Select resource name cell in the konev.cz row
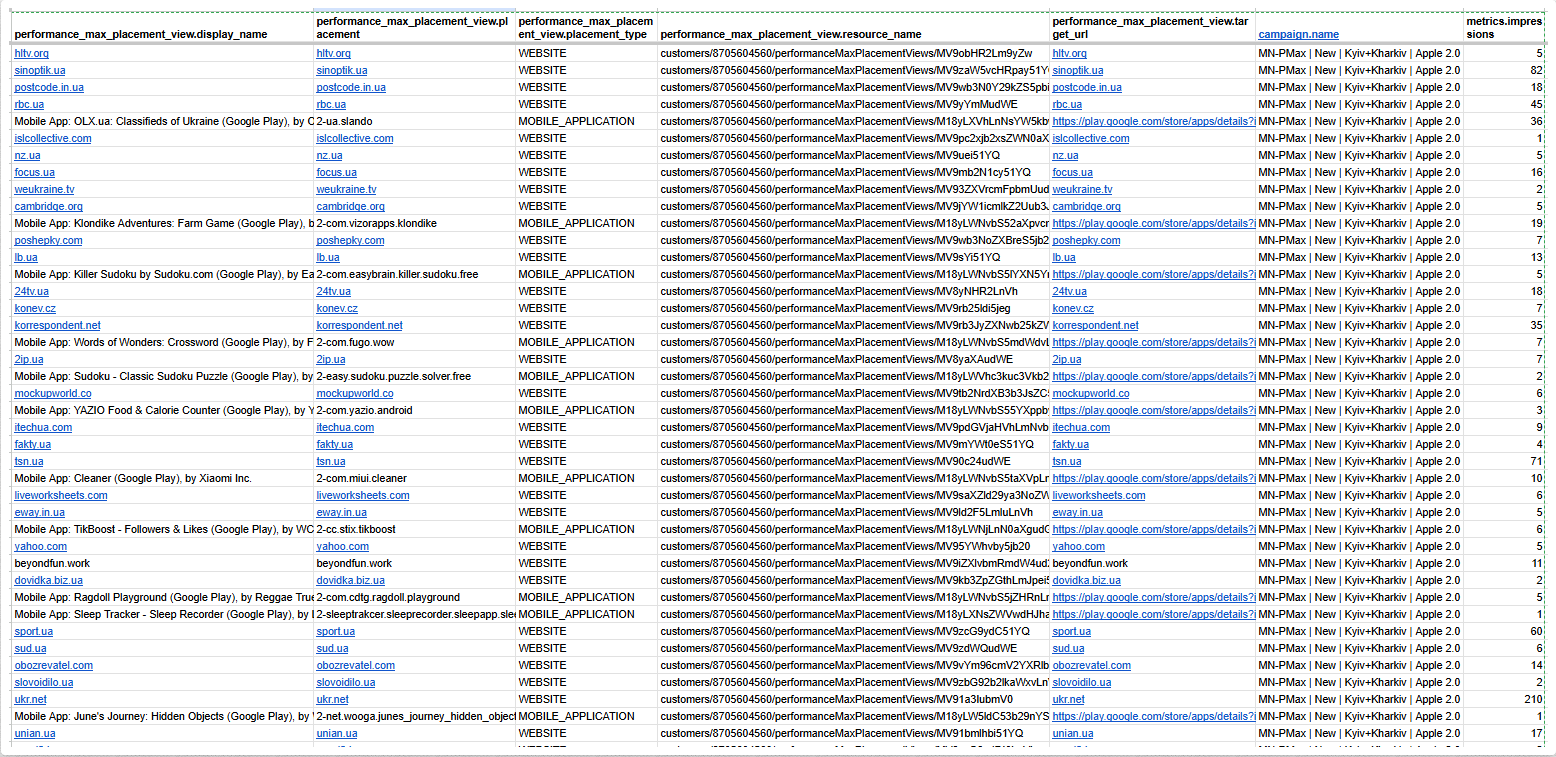 853,308
